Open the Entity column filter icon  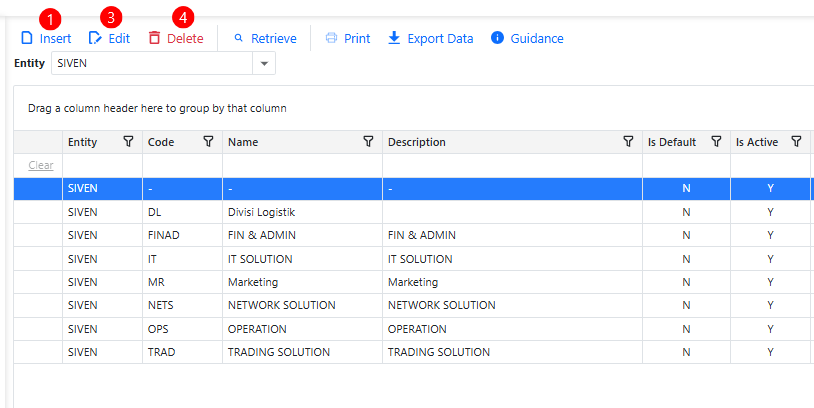click(128, 142)
